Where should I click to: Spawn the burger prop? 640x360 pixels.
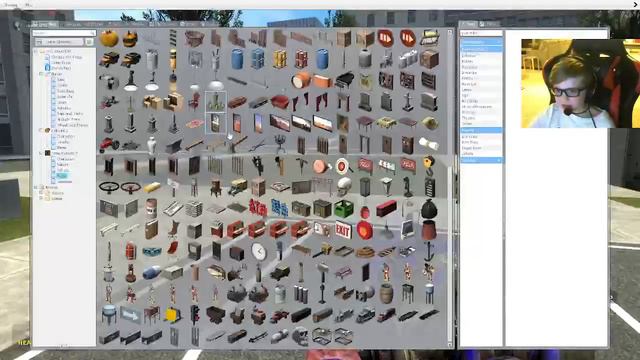(x=130, y=39)
